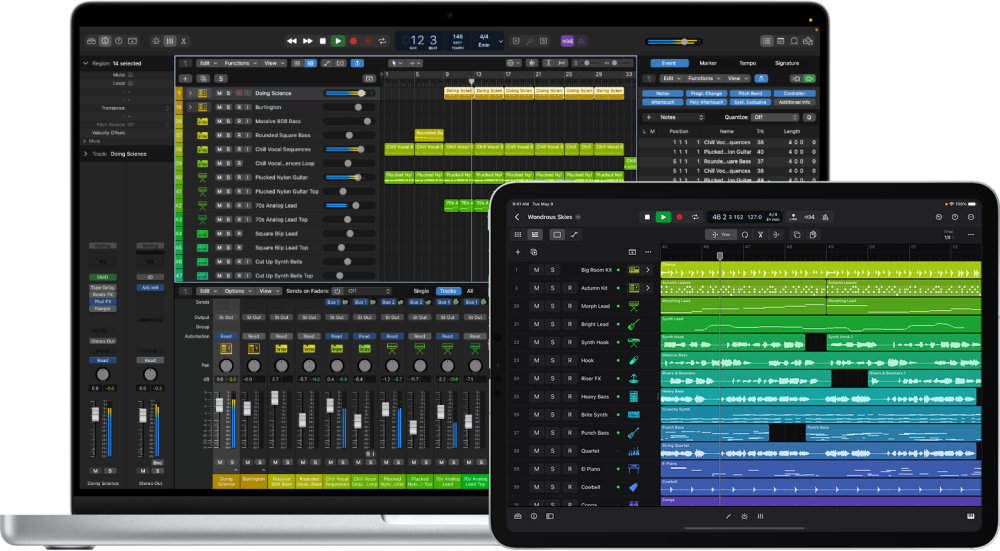
Task: Open the Quantize dropdown in Event list
Action: tap(775, 117)
